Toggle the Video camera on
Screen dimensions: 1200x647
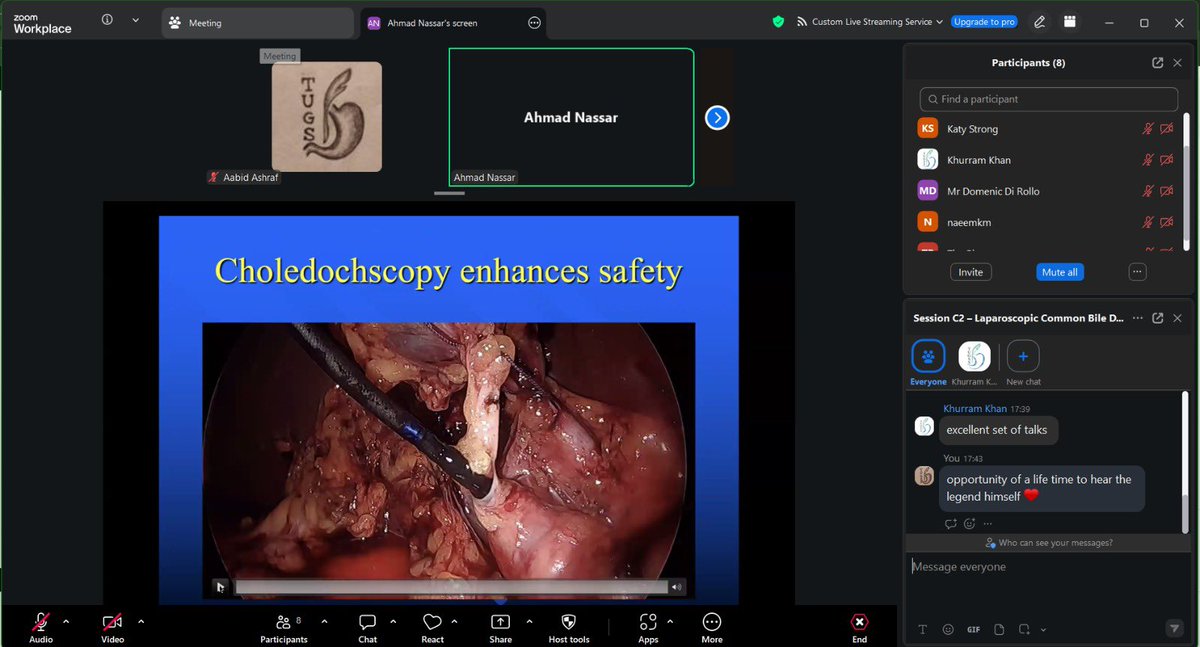click(x=111, y=621)
